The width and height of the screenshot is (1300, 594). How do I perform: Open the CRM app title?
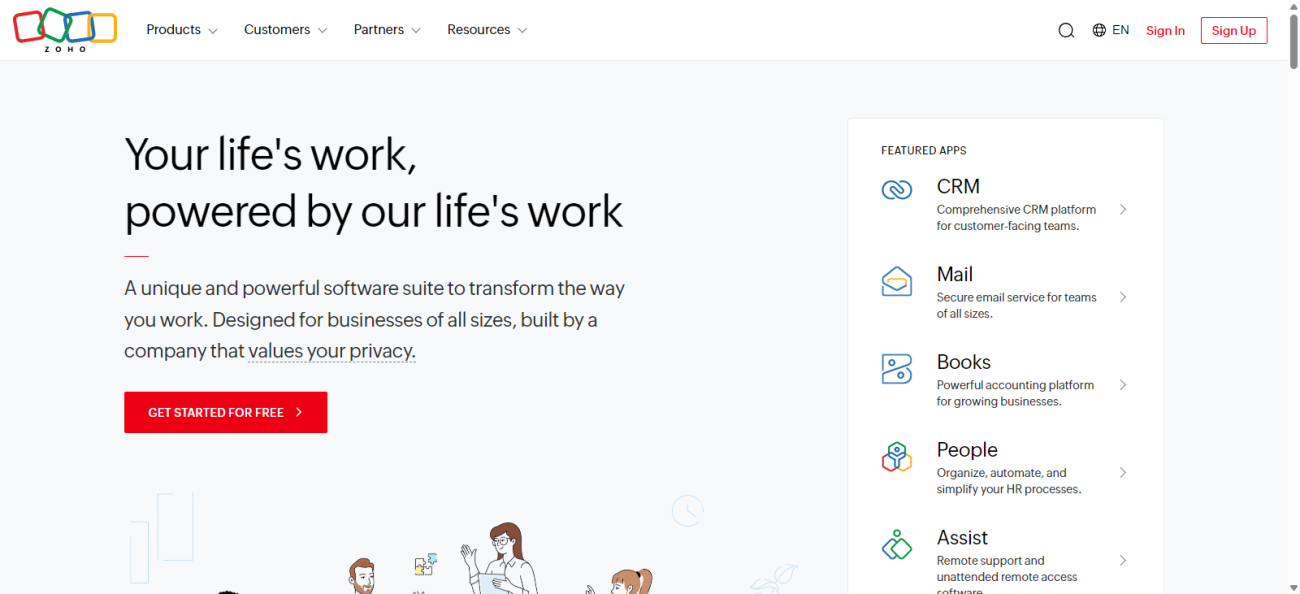(x=958, y=186)
